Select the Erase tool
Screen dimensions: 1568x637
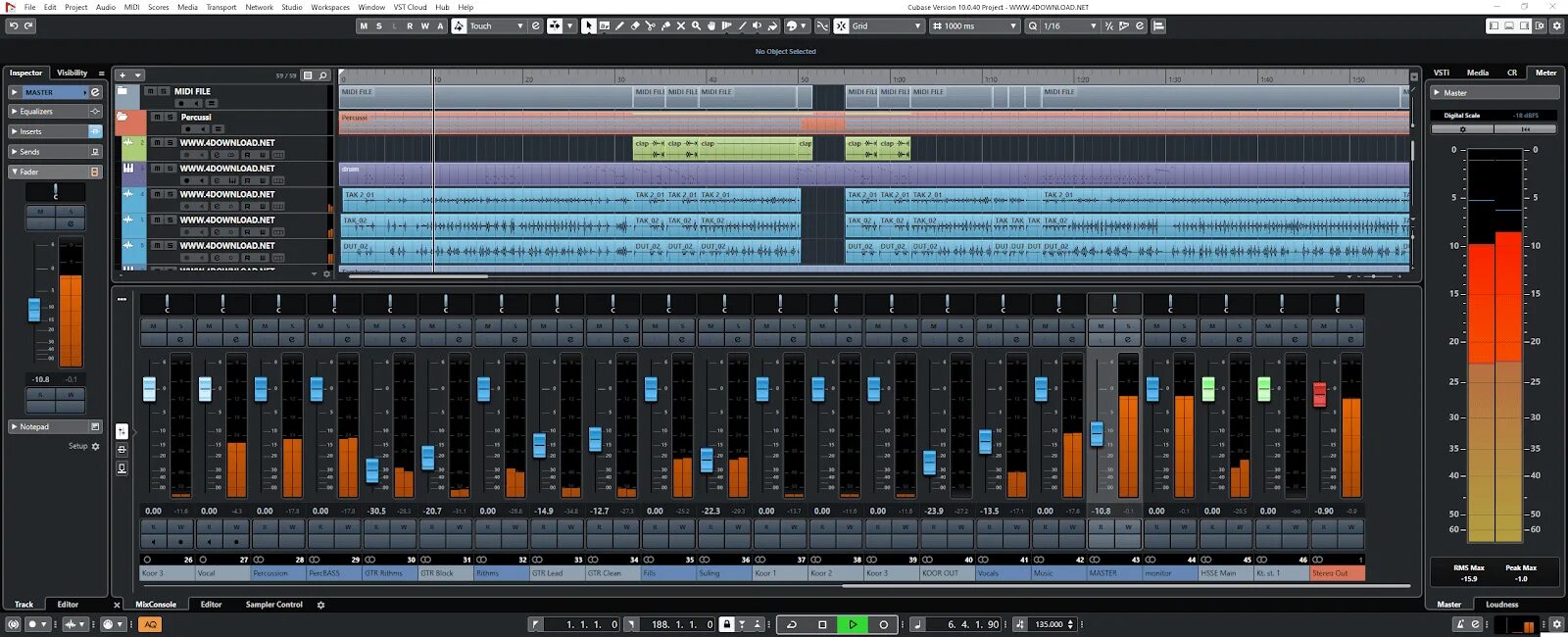(x=635, y=25)
